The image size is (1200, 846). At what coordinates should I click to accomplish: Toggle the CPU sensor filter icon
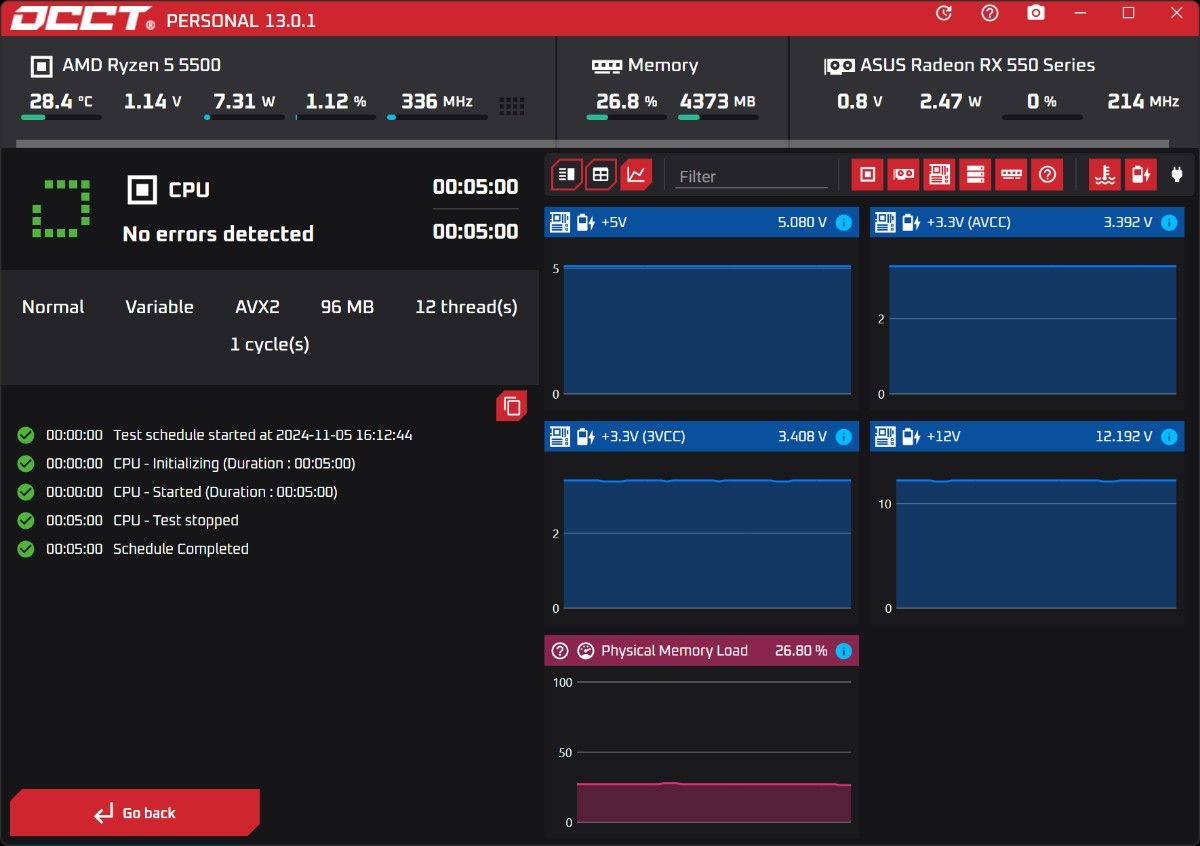867,174
